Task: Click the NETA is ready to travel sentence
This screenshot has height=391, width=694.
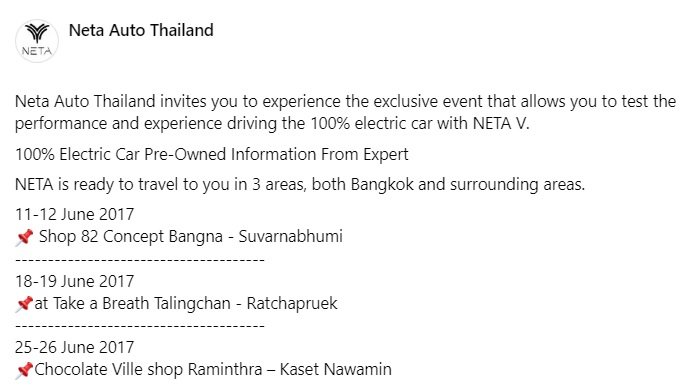Action: point(300,184)
